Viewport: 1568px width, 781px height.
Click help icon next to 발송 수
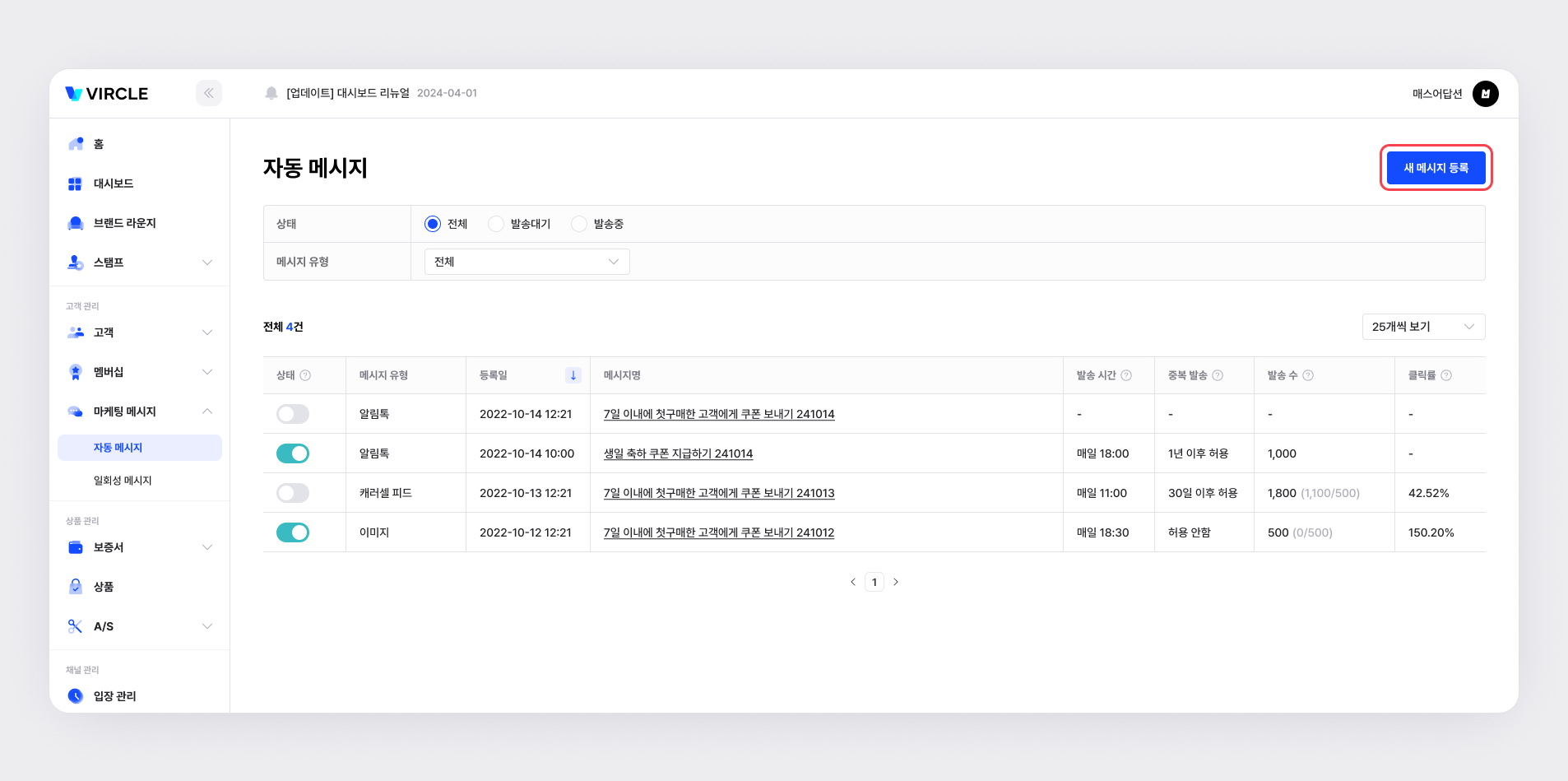coord(1308,375)
